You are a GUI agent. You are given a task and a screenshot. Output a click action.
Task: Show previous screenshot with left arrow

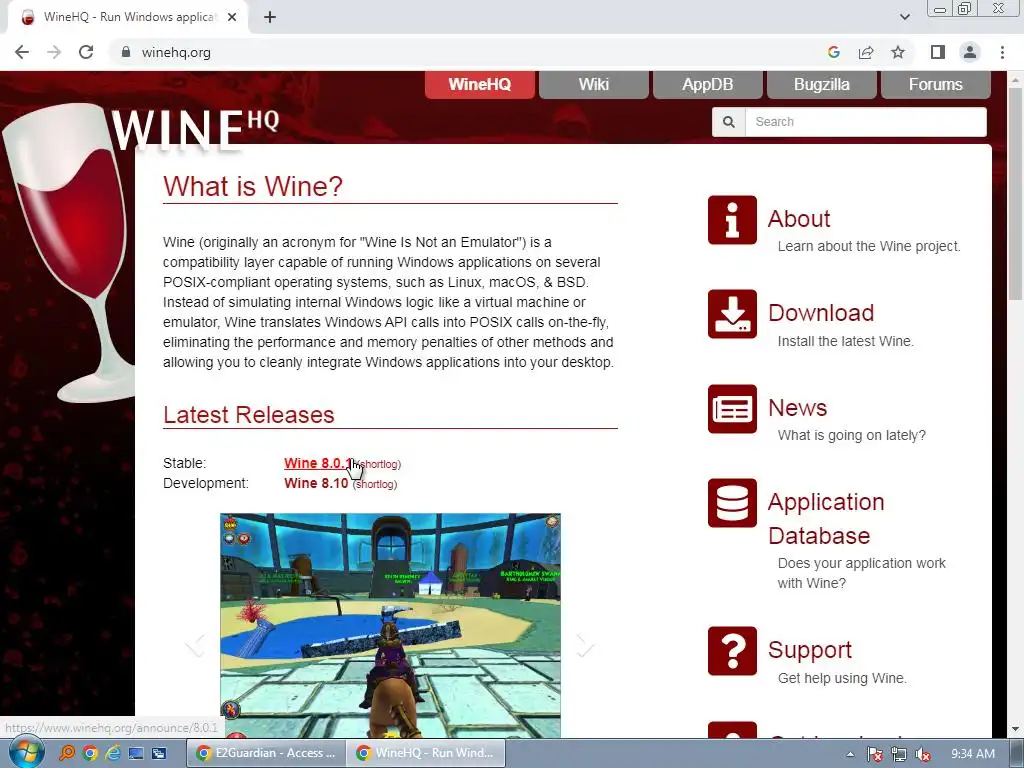[x=195, y=645]
